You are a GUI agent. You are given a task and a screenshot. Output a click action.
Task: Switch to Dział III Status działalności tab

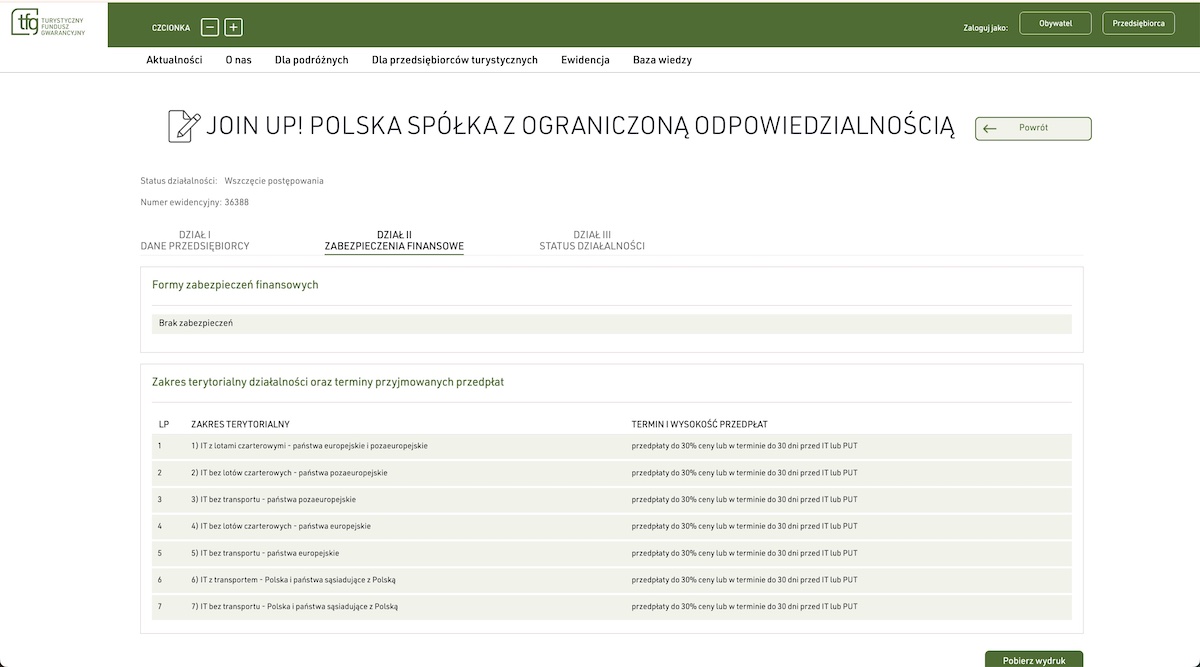click(592, 240)
